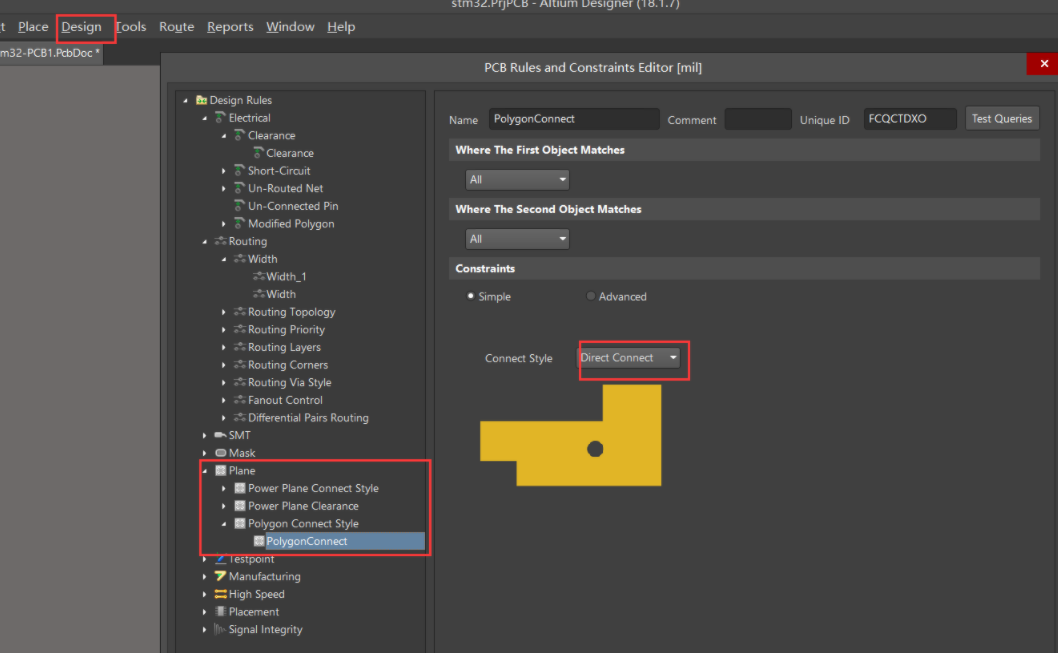The width and height of the screenshot is (1058, 653).
Task: Open the Reports menu
Action: pos(230,27)
